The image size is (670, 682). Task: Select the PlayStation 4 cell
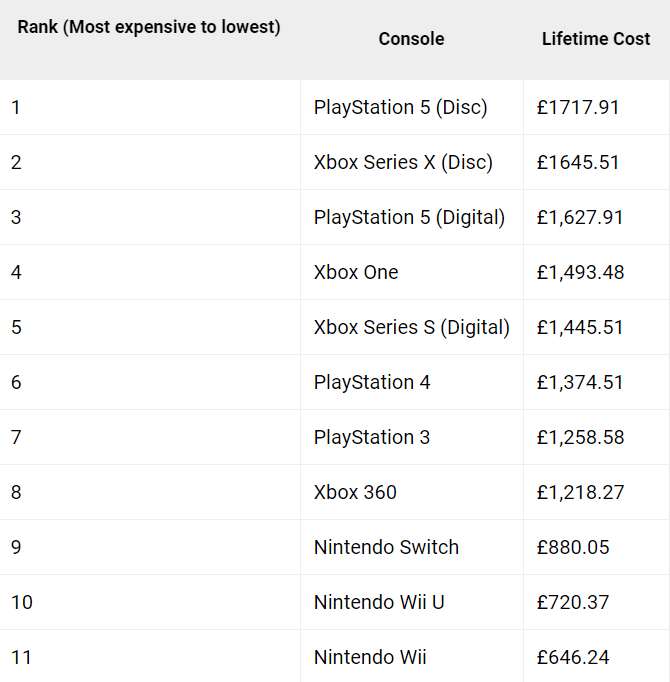point(372,382)
